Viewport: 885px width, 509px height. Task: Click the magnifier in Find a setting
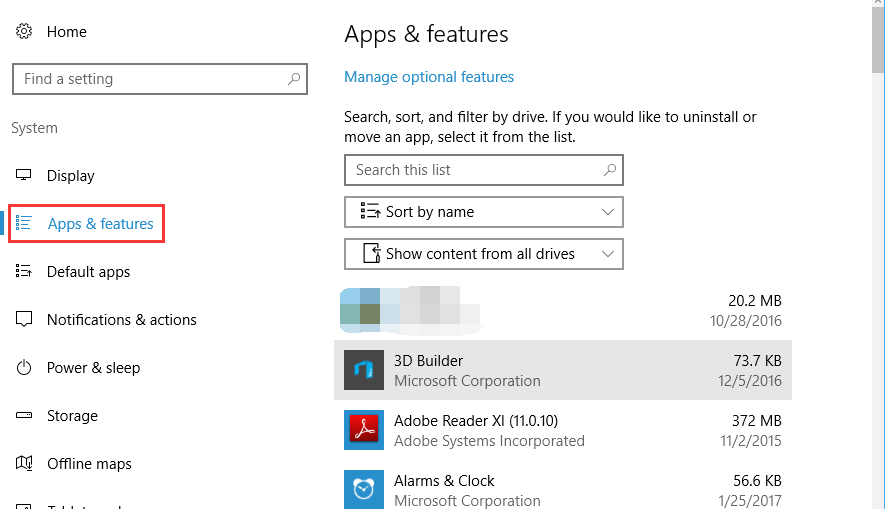click(x=293, y=79)
